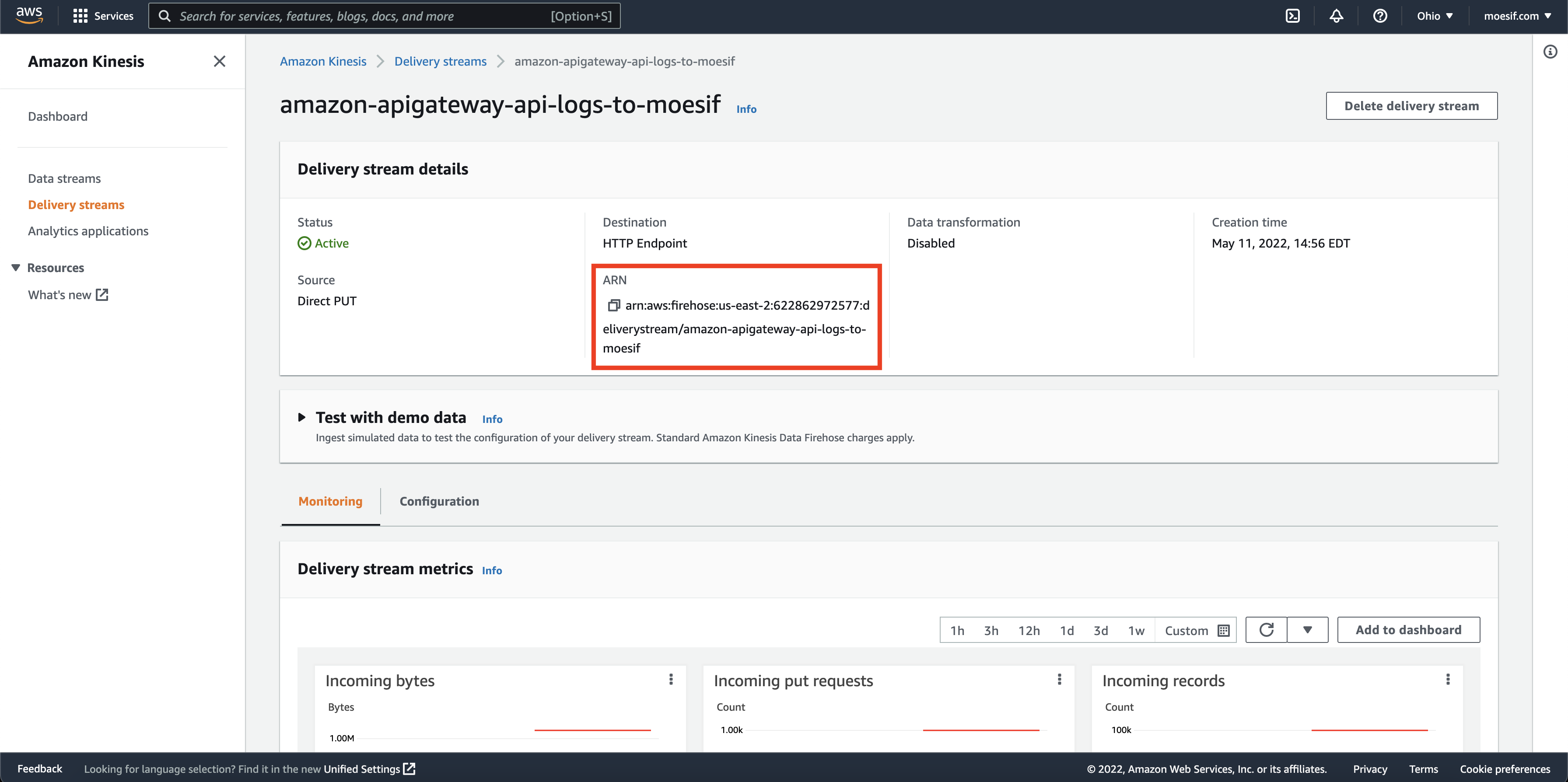Viewport: 1568px width, 782px height.
Task: Go to Dashboard in the sidebar
Action: coord(58,116)
